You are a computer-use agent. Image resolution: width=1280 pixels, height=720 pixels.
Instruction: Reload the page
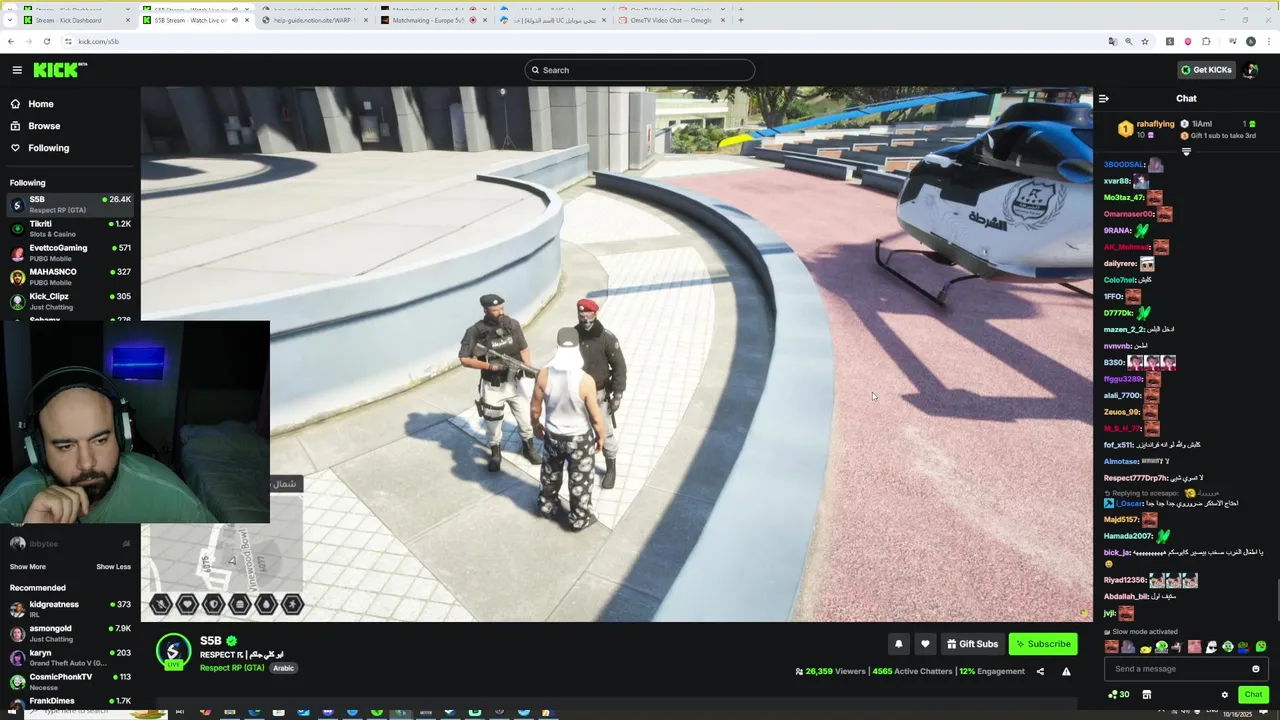pyautogui.click(x=47, y=42)
